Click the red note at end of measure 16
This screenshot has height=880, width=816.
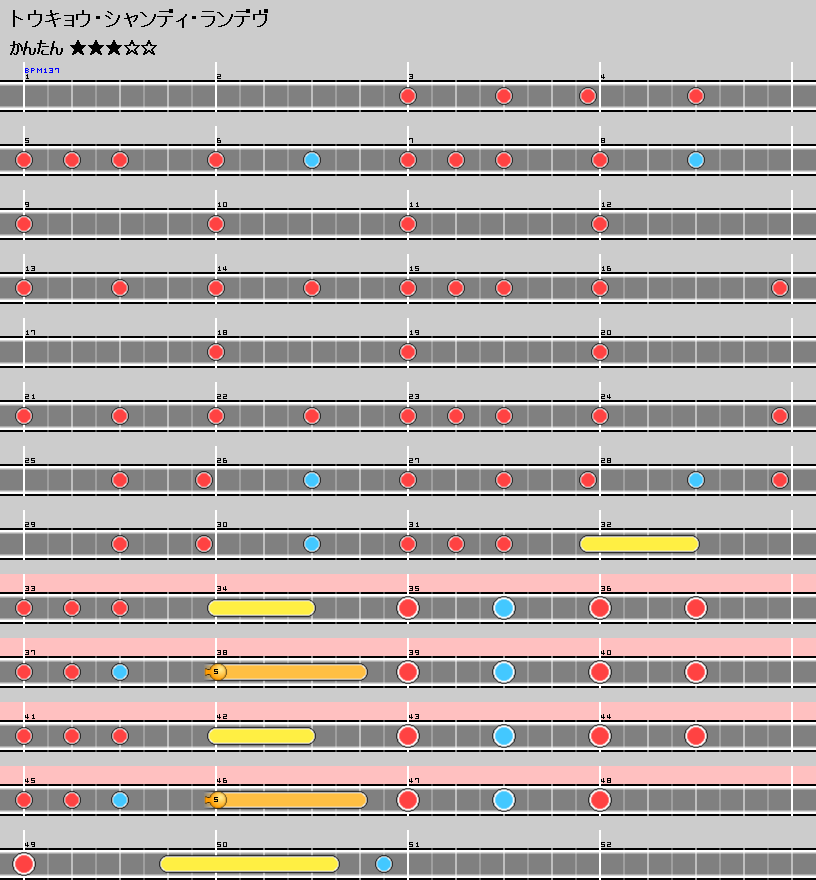point(780,288)
